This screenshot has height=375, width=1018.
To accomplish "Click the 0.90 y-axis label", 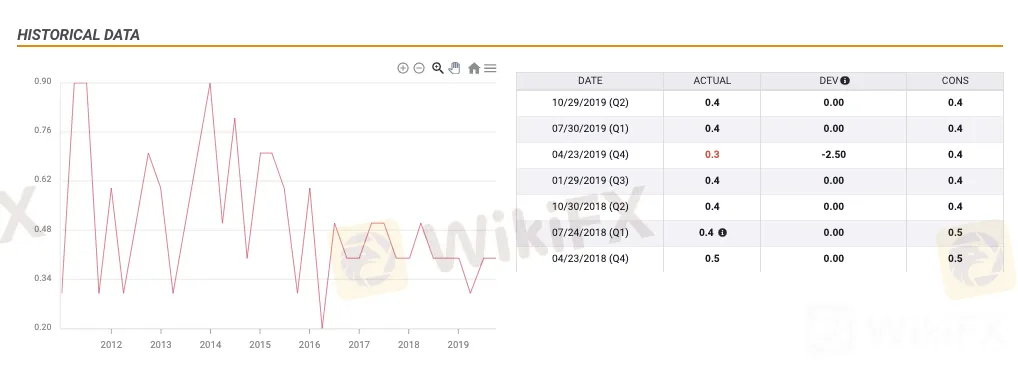I will (x=43, y=82).
